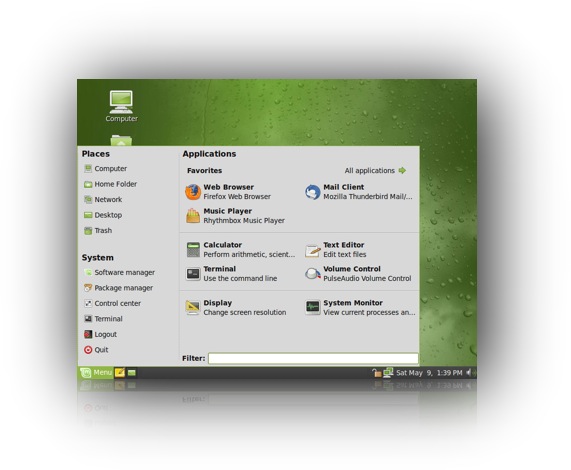Image resolution: width=571 pixels, height=470 pixels.
Task: Open Software manager from System
Action: 119,272
